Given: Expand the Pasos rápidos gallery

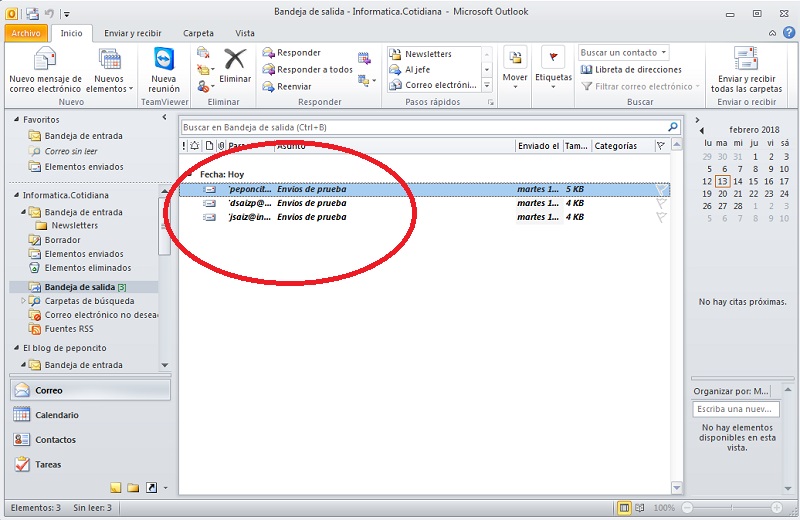Looking at the screenshot, I should coord(487,86).
